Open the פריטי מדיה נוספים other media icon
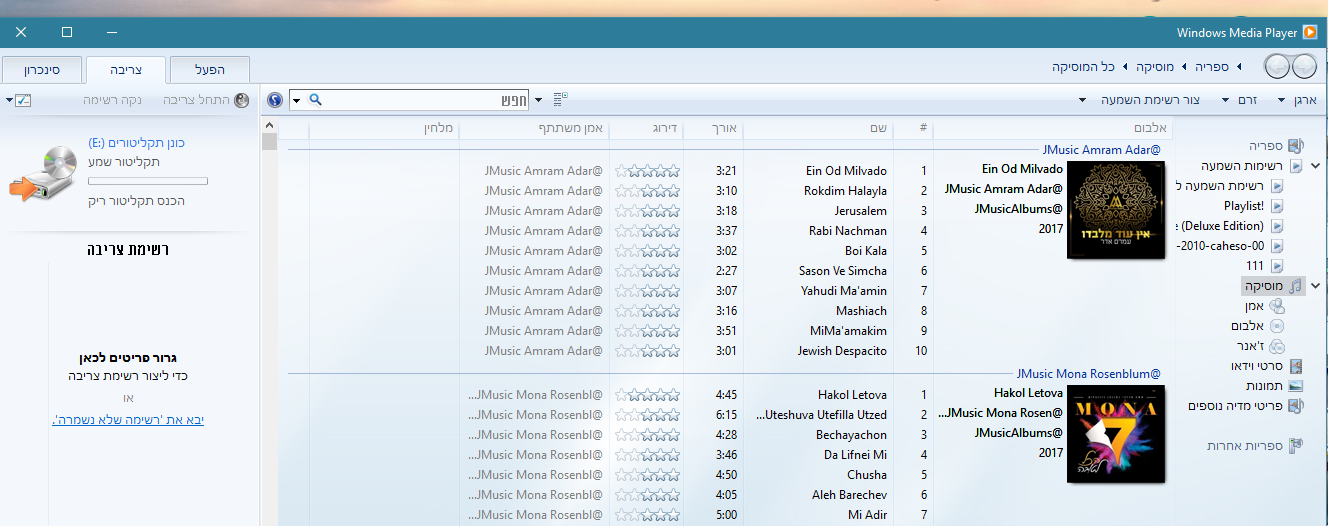Image resolution: width=1328 pixels, height=526 pixels. [1296, 406]
